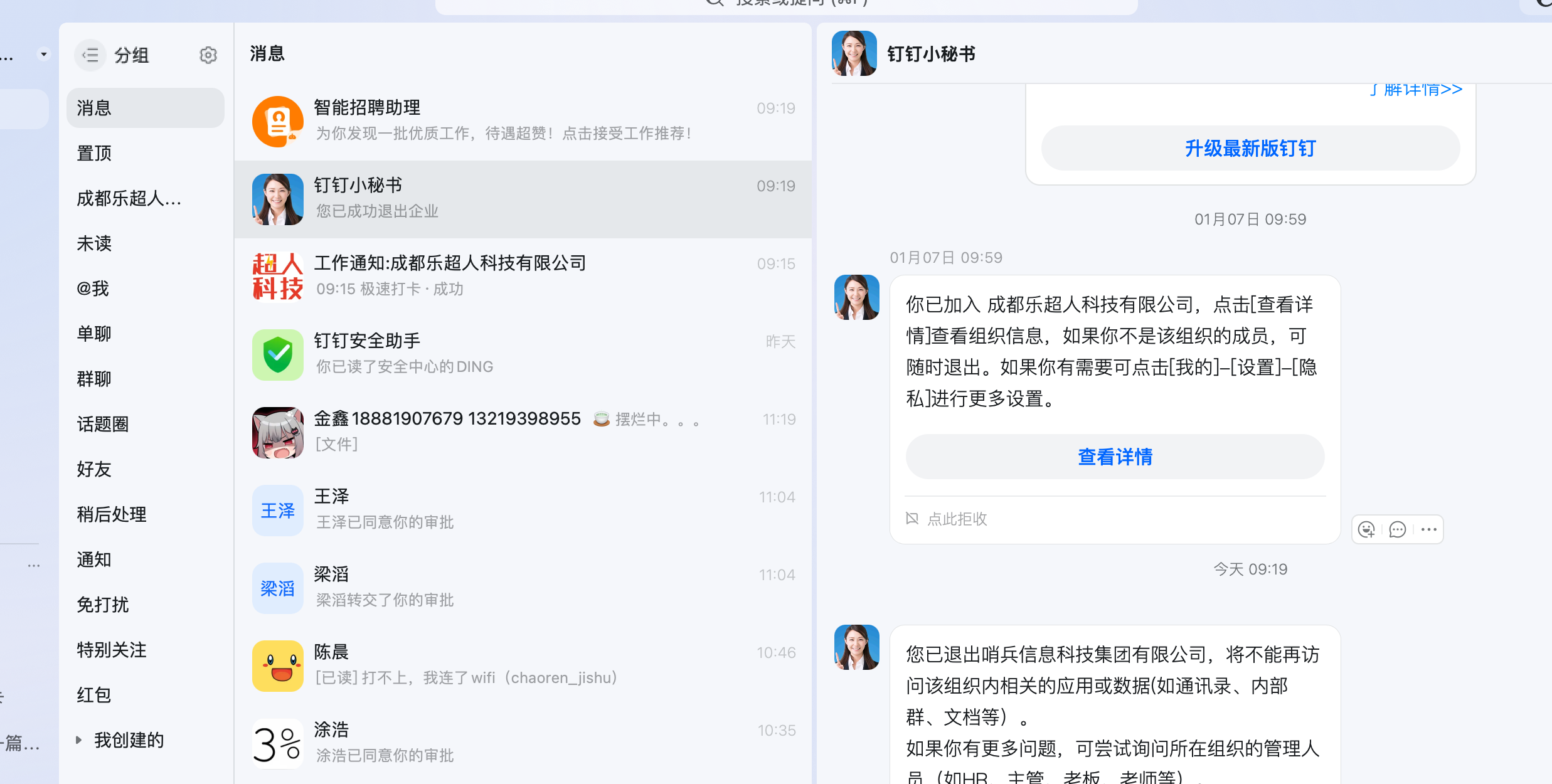Image resolution: width=1552 pixels, height=784 pixels.
Task: Click the 智能招聘助理 orange avatar icon
Action: tap(277, 121)
